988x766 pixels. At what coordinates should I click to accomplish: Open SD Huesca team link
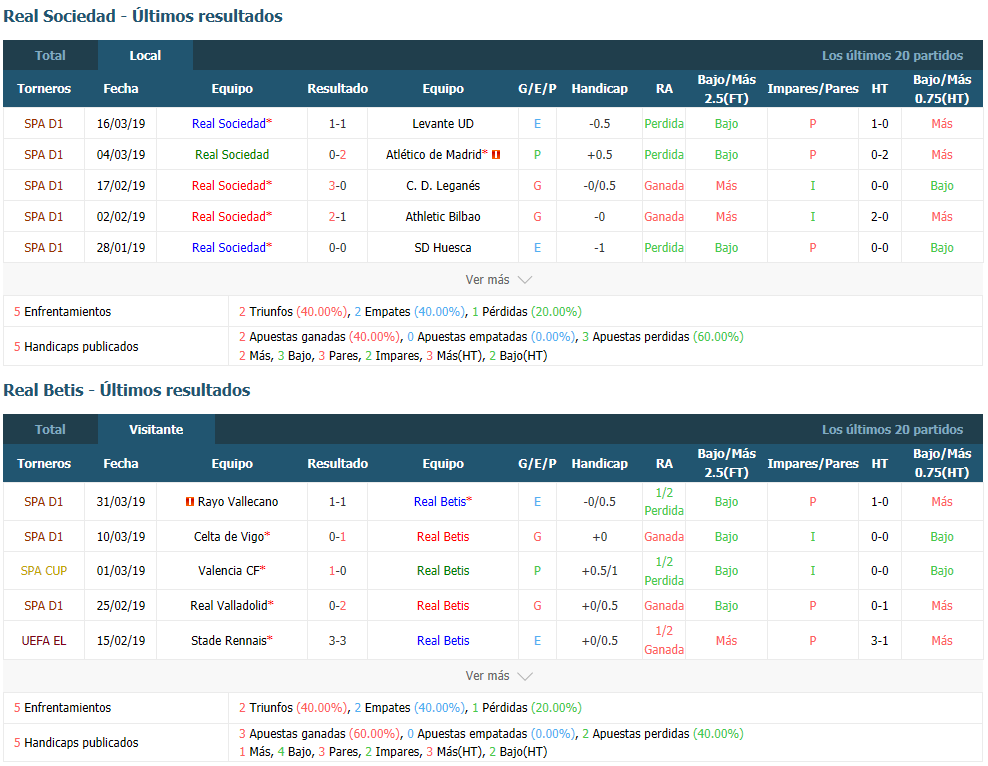point(443,248)
